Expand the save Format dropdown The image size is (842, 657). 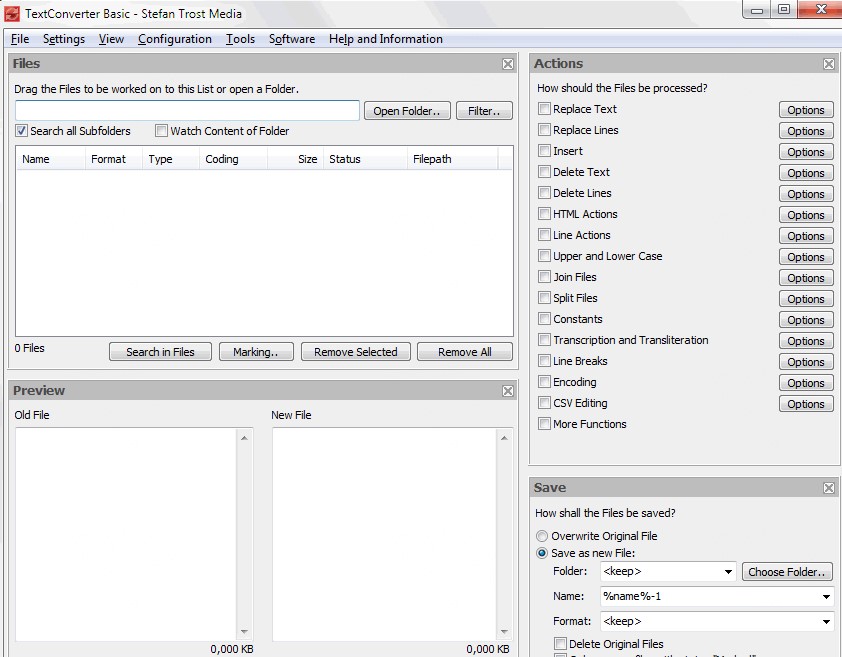point(826,622)
